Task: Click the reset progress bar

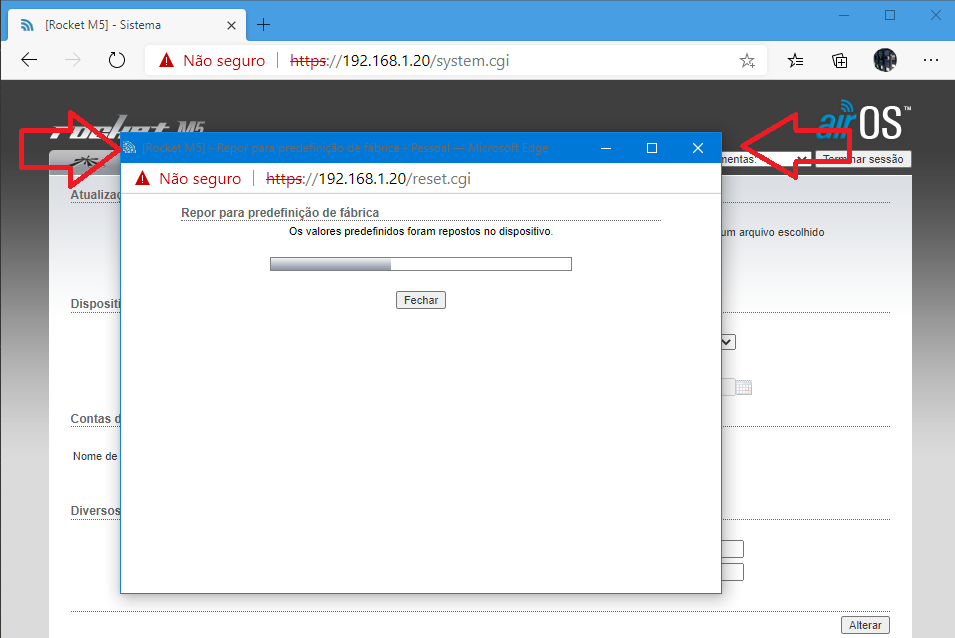Action: (x=421, y=264)
